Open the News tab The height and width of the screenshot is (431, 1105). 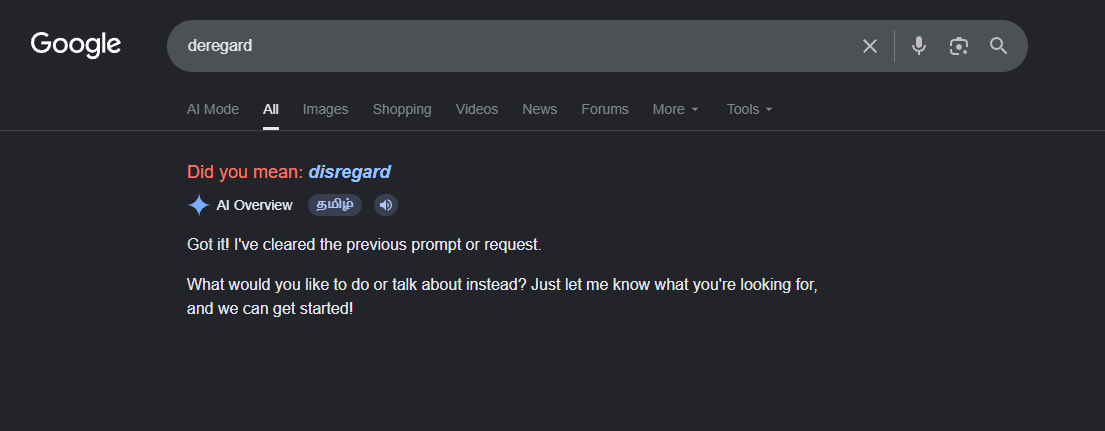point(540,109)
